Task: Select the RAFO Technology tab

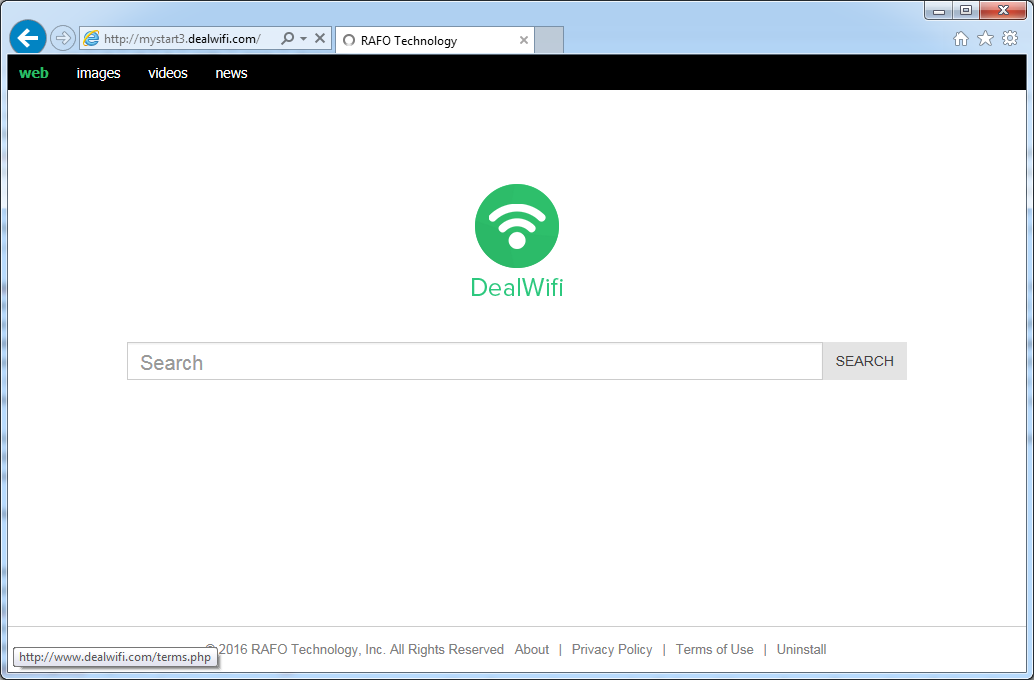Action: click(x=434, y=40)
